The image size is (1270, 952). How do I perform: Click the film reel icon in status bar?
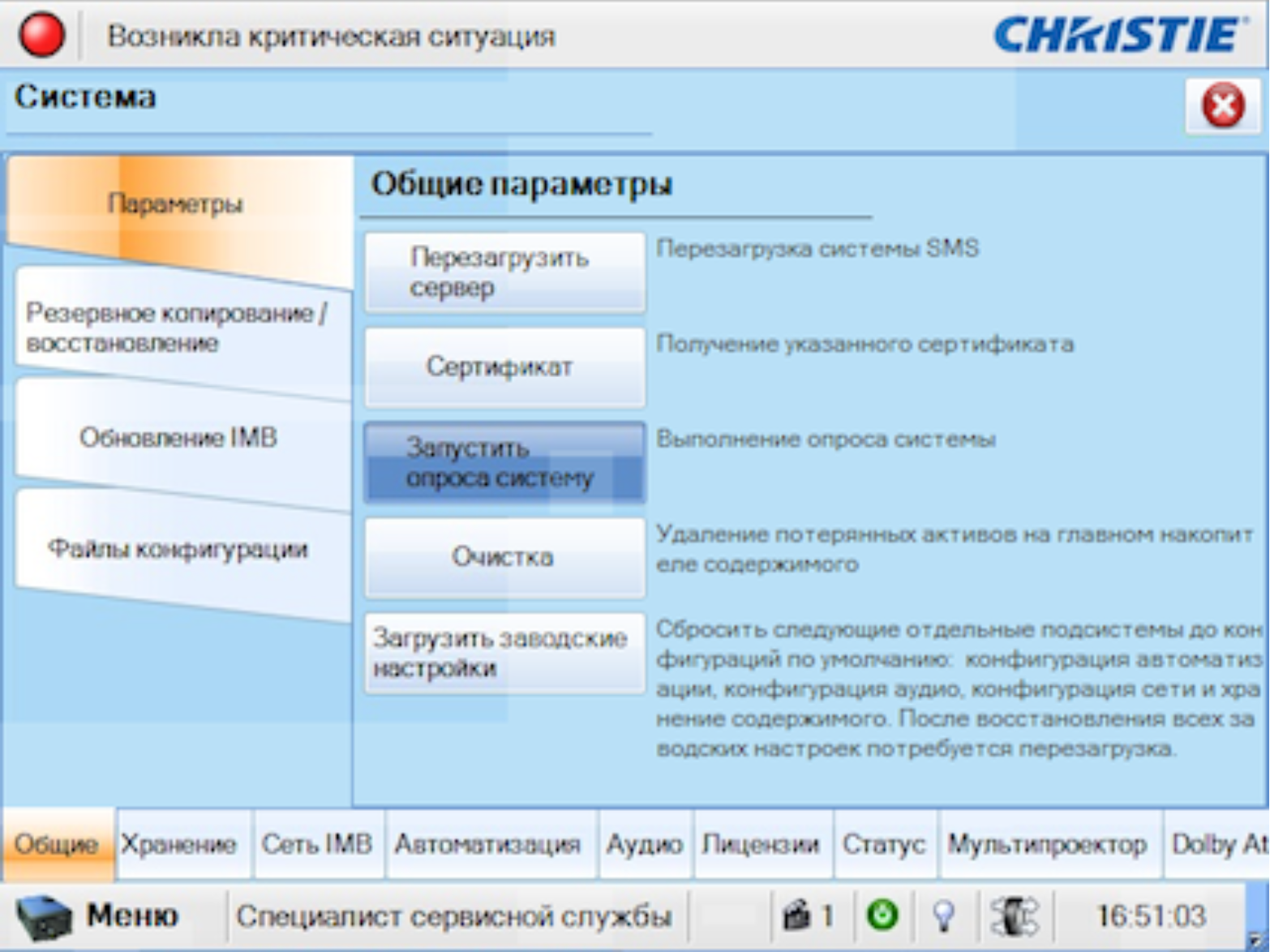tap(1014, 916)
